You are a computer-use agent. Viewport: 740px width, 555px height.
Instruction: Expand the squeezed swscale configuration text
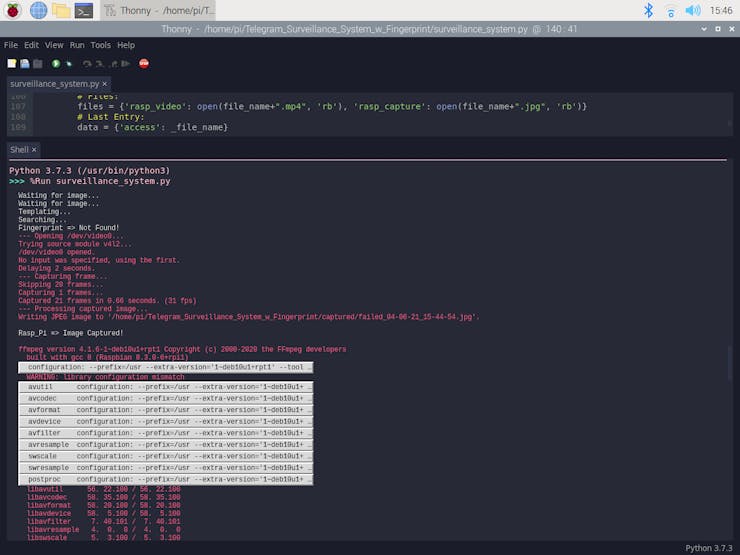[165, 456]
